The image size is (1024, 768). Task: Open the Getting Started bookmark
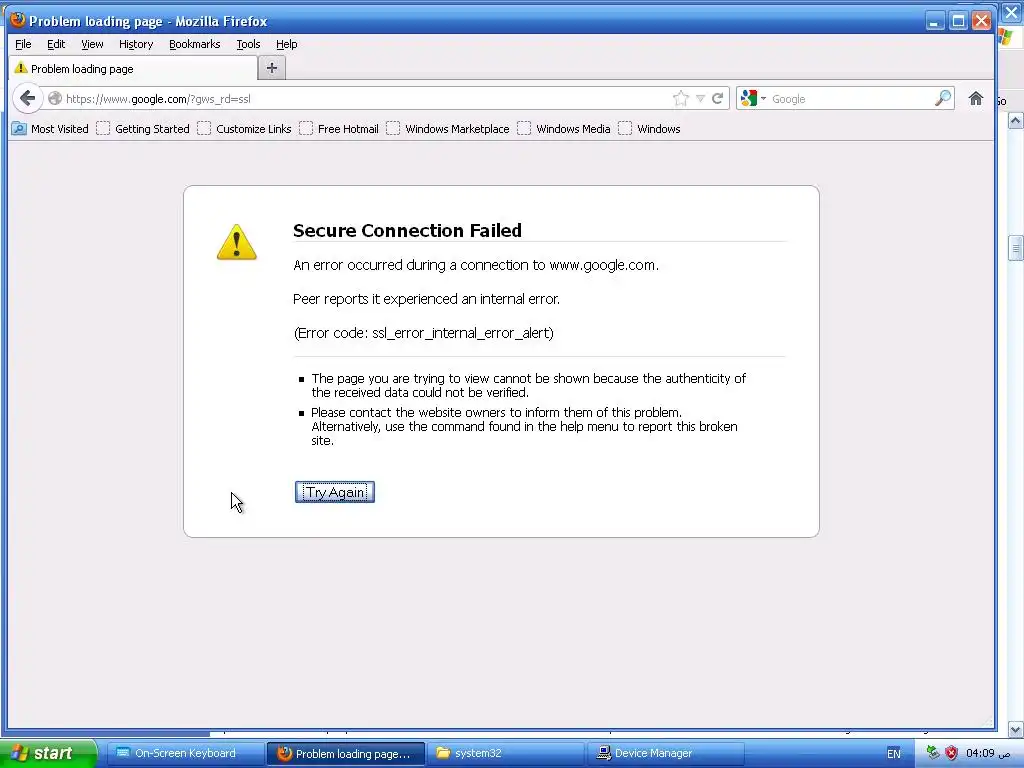pyautogui.click(x=143, y=129)
